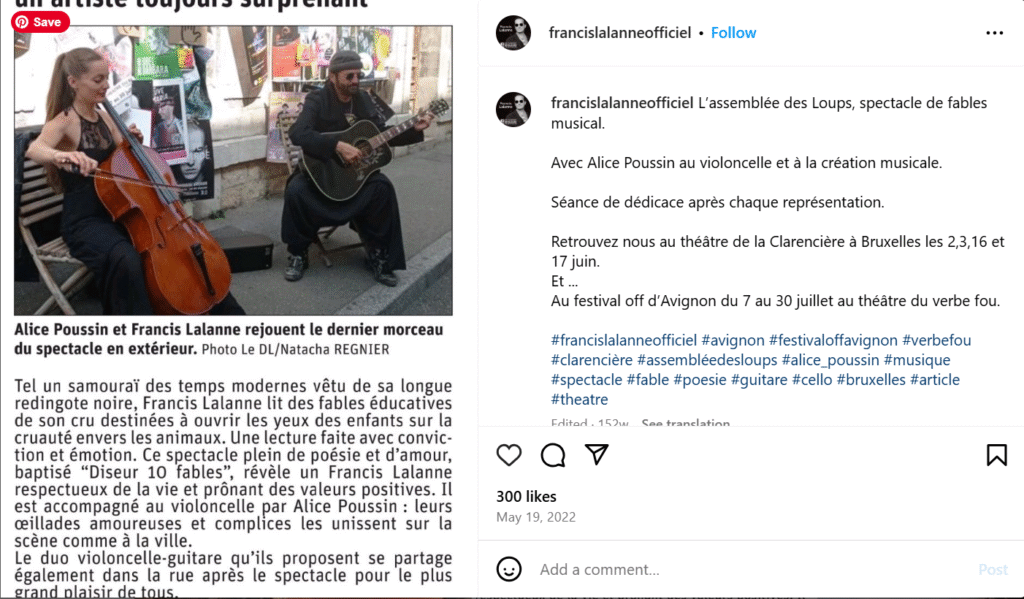Click in the Add a comment field
Image resolution: width=1024 pixels, height=599 pixels.
point(751,569)
